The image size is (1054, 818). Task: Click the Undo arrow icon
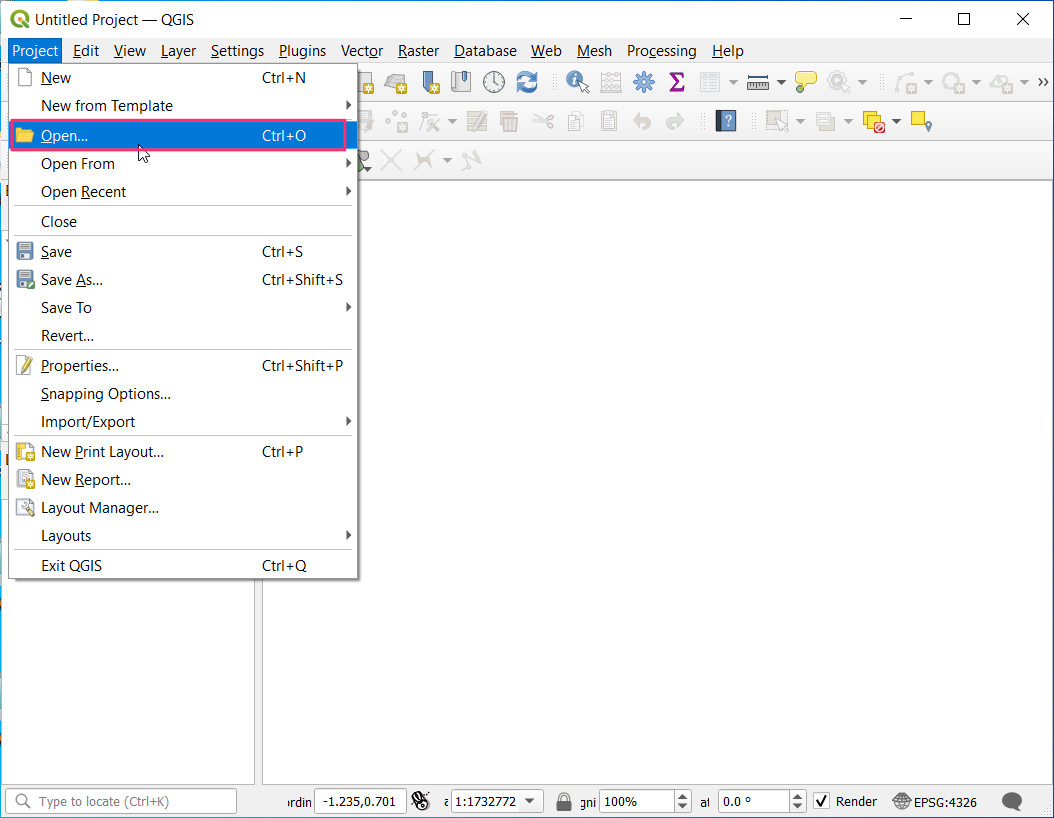coord(642,122)
